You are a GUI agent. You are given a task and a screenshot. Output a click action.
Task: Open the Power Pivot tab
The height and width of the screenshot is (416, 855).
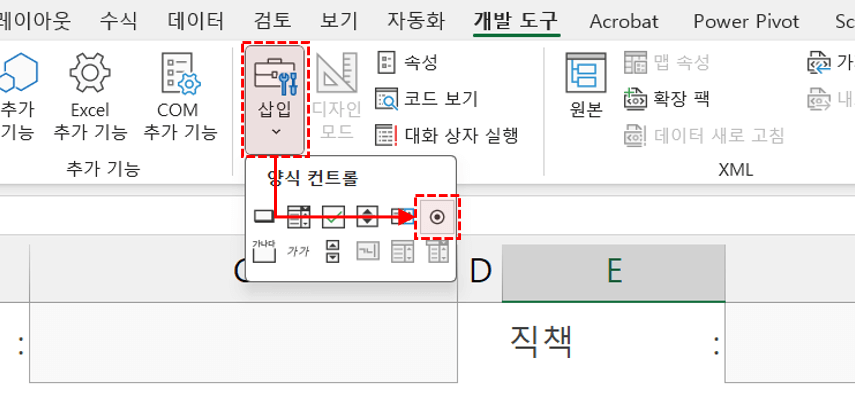tap(746, 21)
